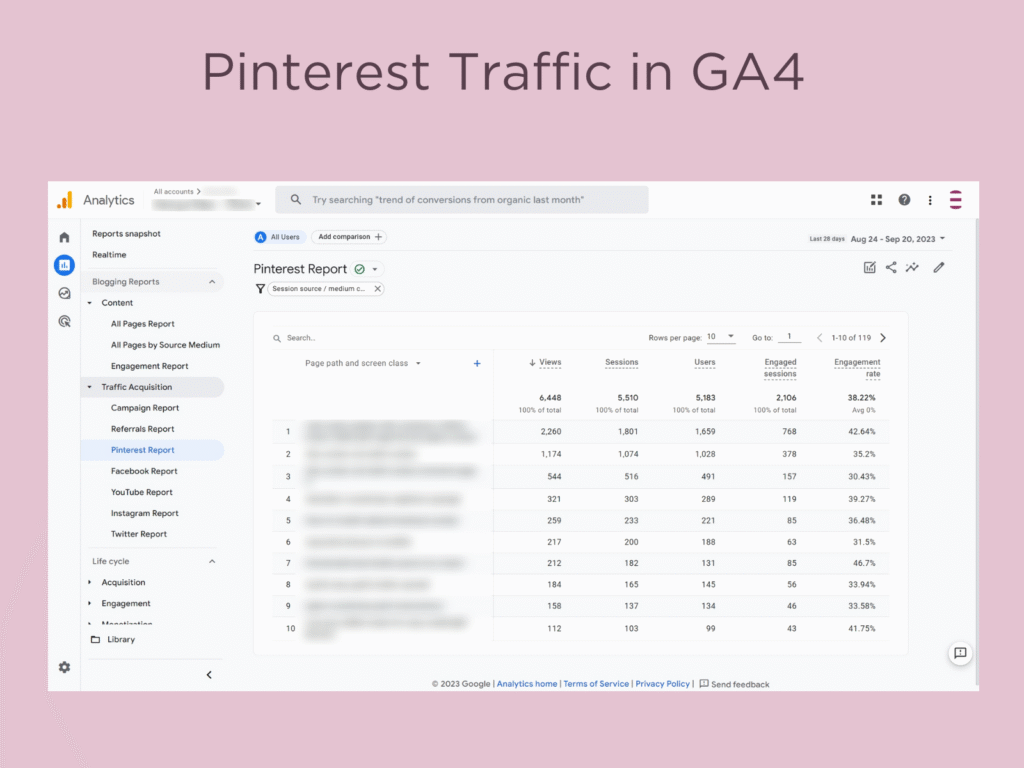
Task: Open the Privacy Policy link
Action: coord(662,684)
